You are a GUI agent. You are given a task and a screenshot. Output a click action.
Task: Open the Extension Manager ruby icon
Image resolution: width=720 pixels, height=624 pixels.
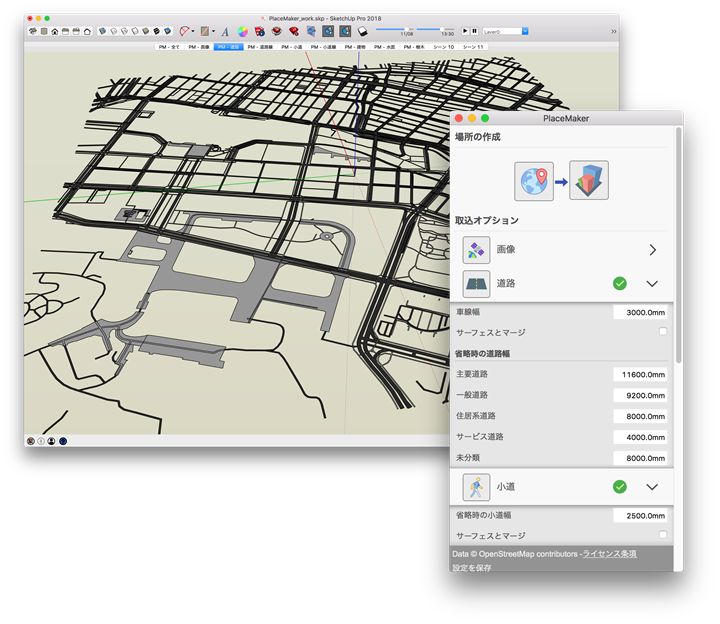[x=294, y=31]
